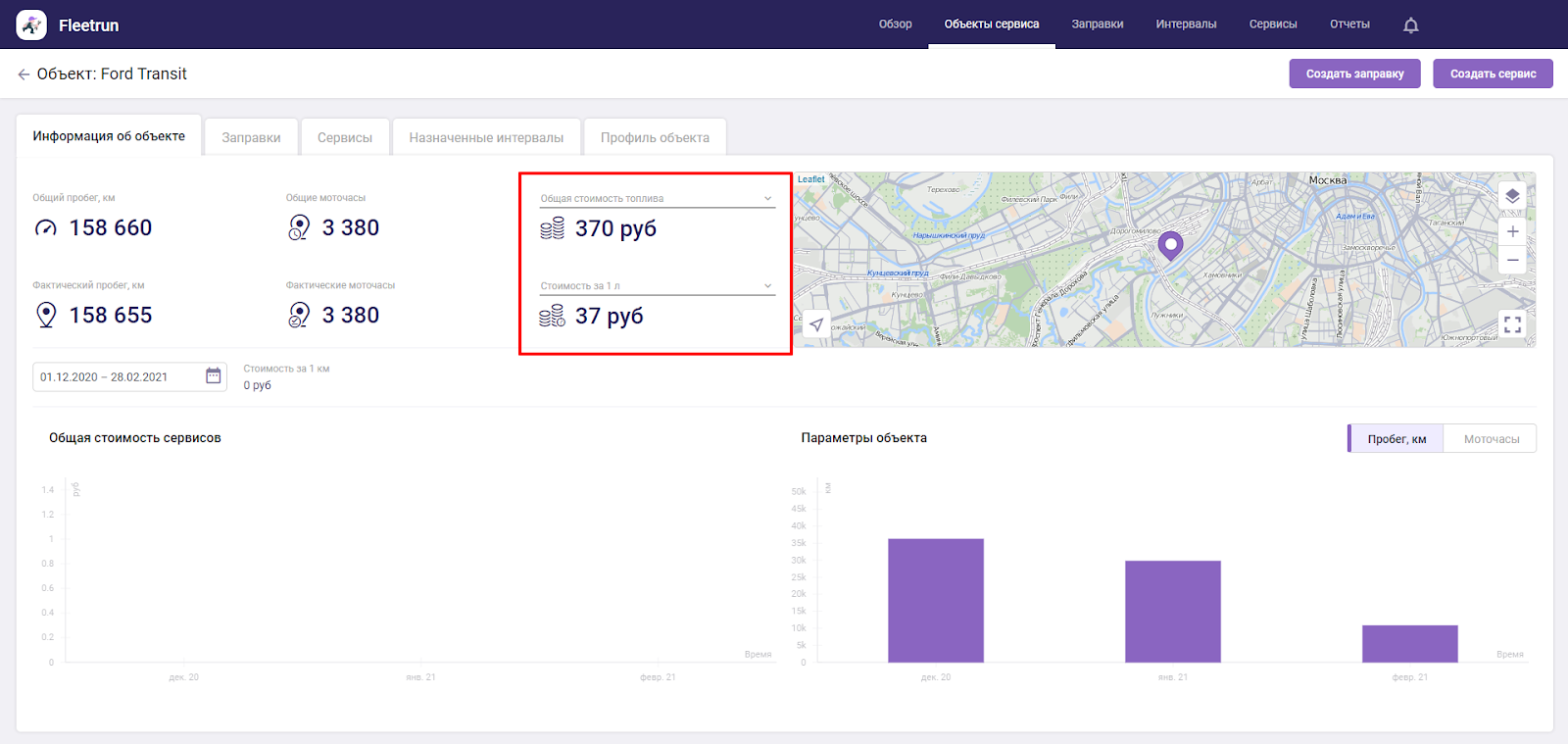
Task: Click the Создать заправку button
Action: pyautogui.click(x=1354, y=74)
